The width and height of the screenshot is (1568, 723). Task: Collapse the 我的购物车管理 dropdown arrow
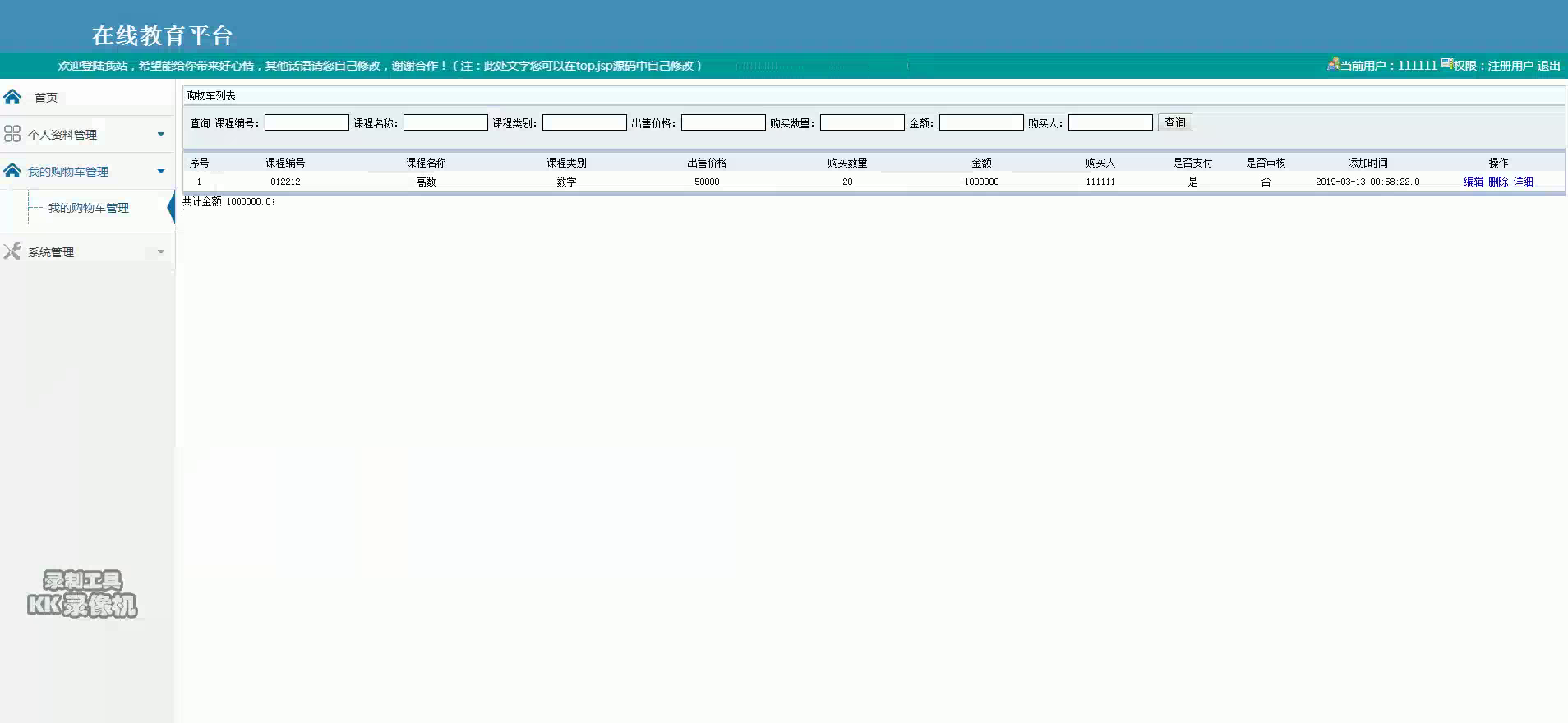tap(161, 171)
